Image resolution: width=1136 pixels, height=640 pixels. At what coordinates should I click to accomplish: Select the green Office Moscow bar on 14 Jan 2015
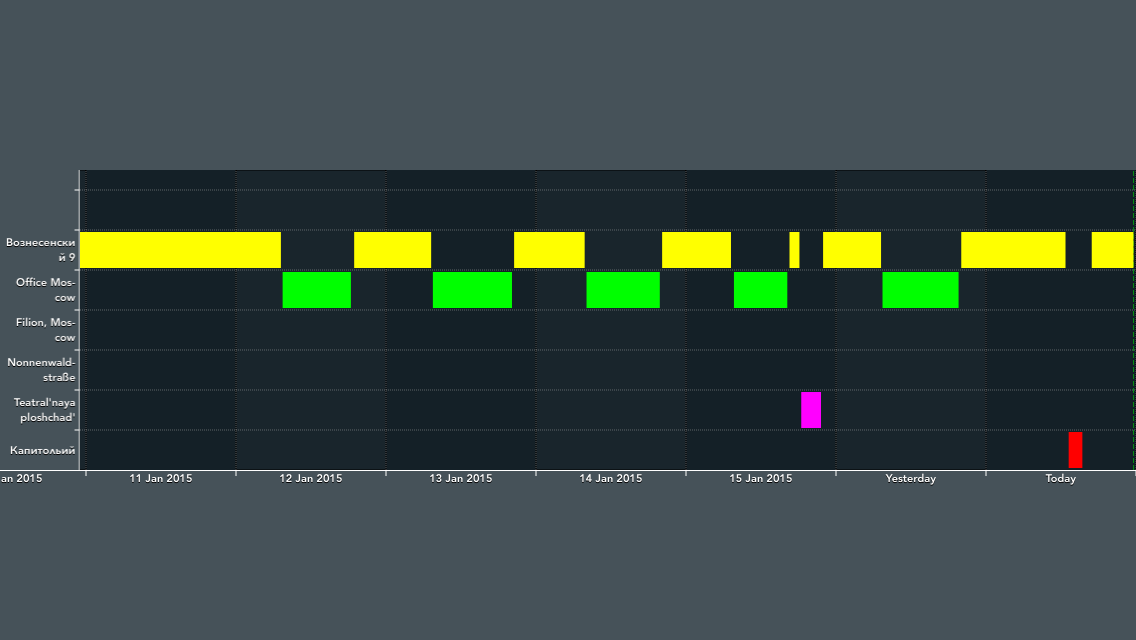623,290
